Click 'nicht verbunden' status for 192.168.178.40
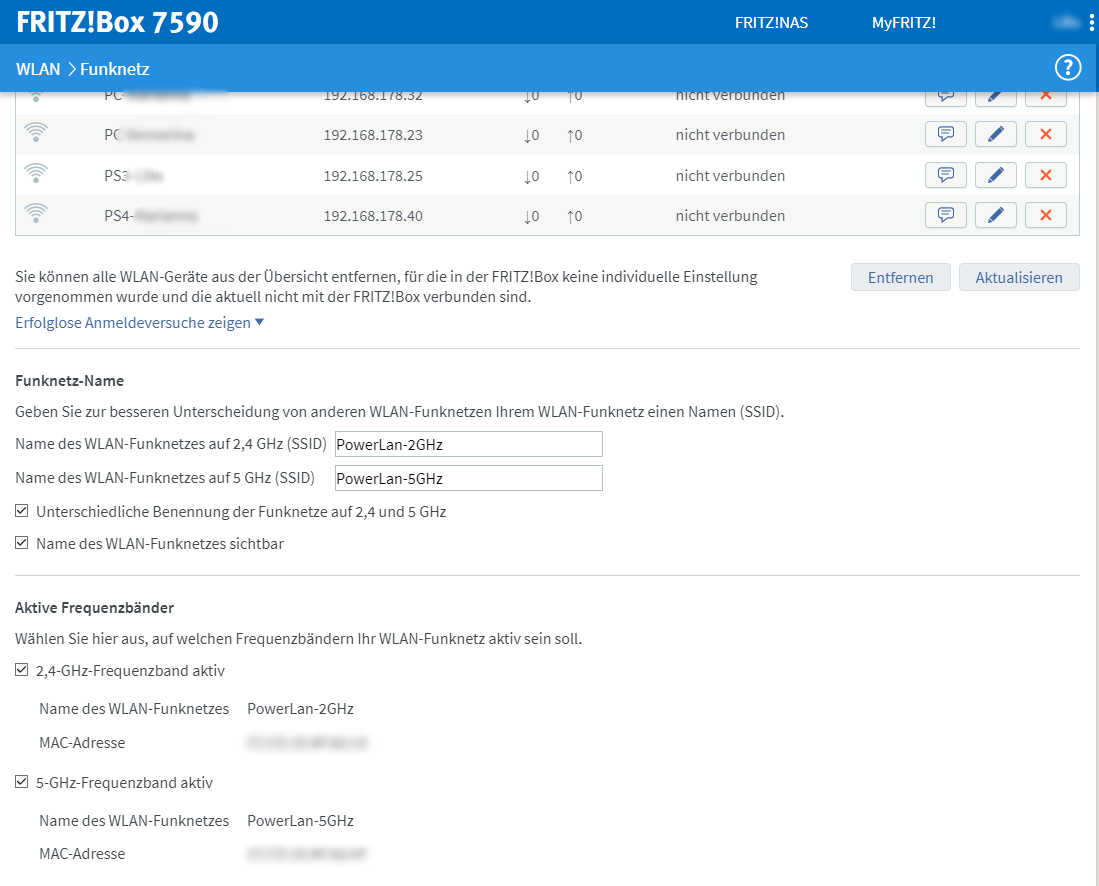Screen dimensions: 1099x886 click(730, 216)
